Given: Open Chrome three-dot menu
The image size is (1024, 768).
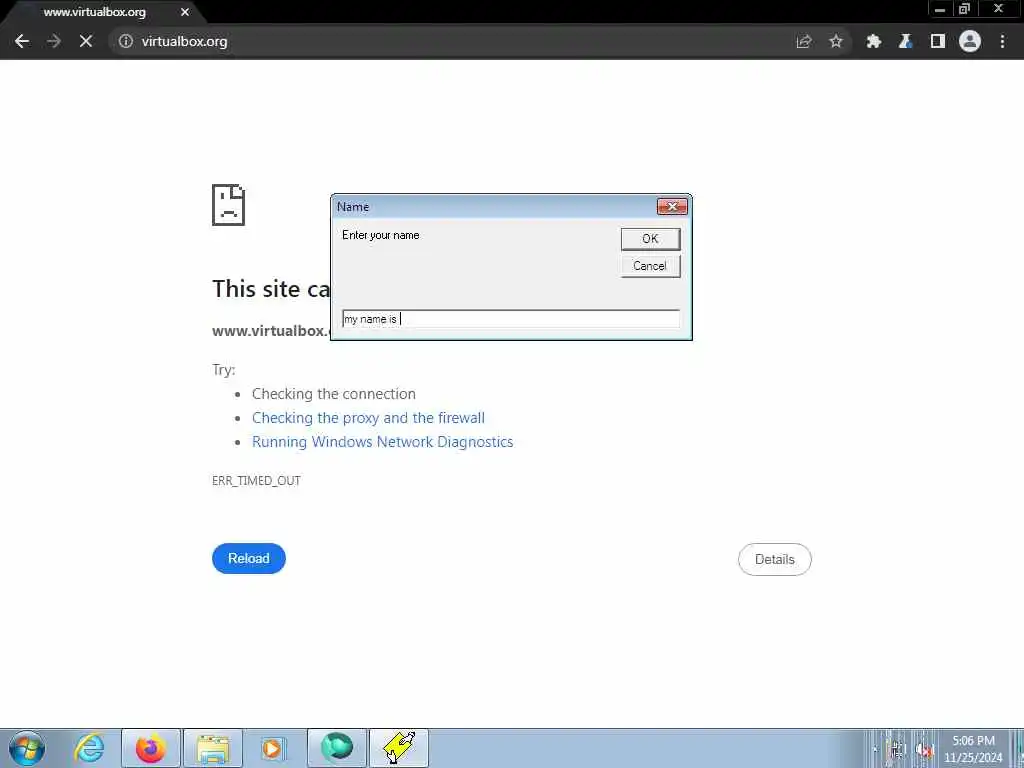Looking at the screenshot, I should (x=1002, y=41).
